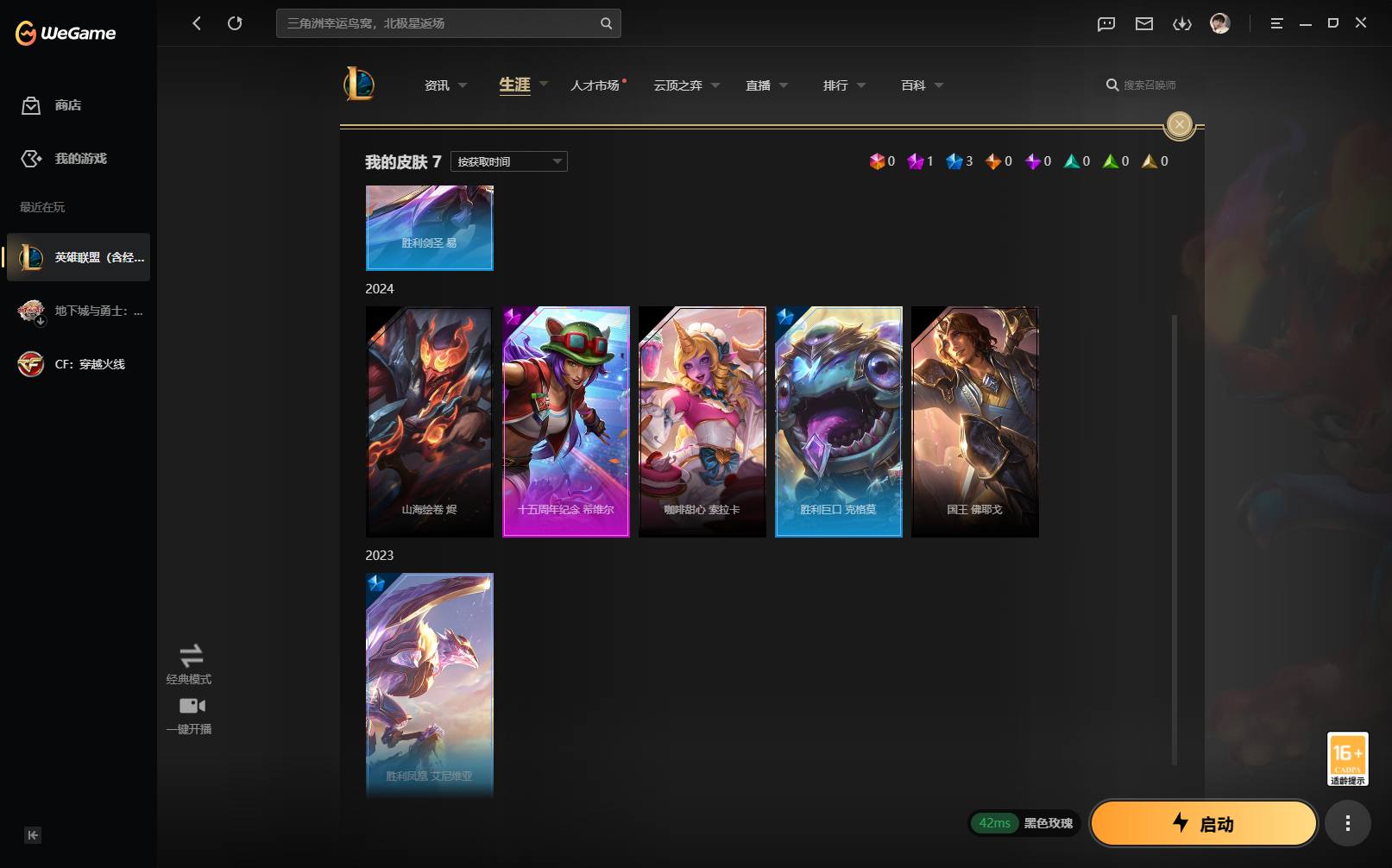Open the 云顶之弈 tab
The width and height of the screenshot is (1392, 868).
[677, 85]
